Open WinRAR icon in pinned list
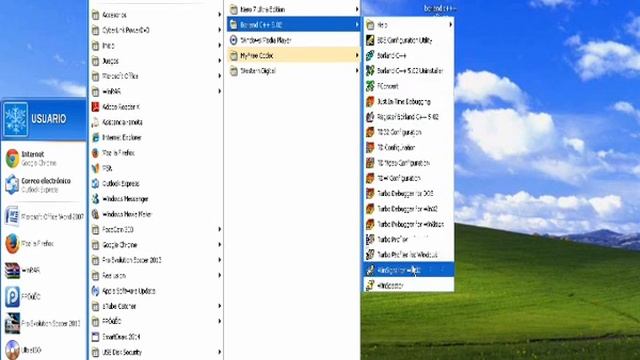The height and width of the screenshot is (360, 640). 12,271
